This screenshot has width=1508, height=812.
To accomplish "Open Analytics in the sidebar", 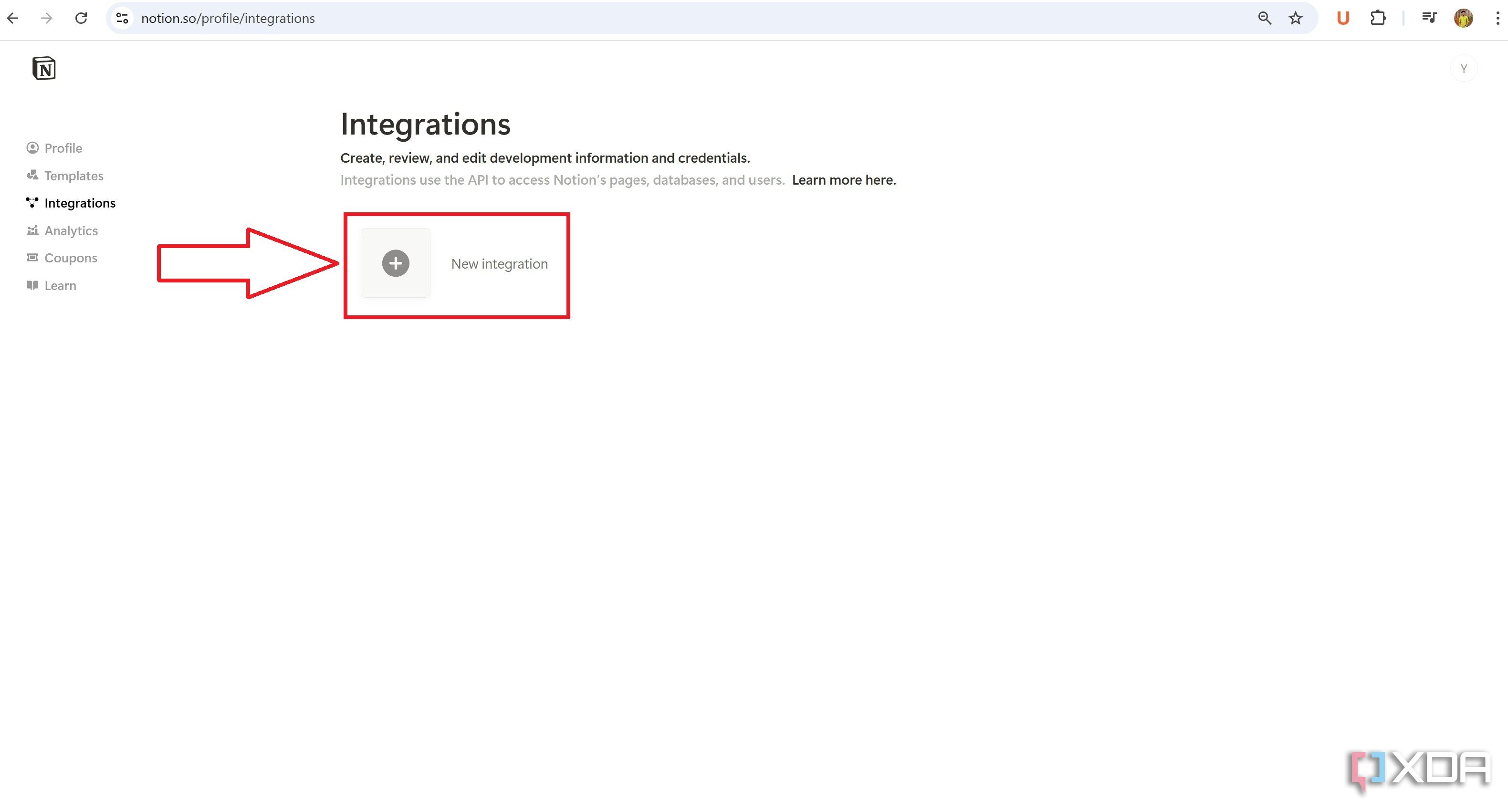I will [62, 230].
